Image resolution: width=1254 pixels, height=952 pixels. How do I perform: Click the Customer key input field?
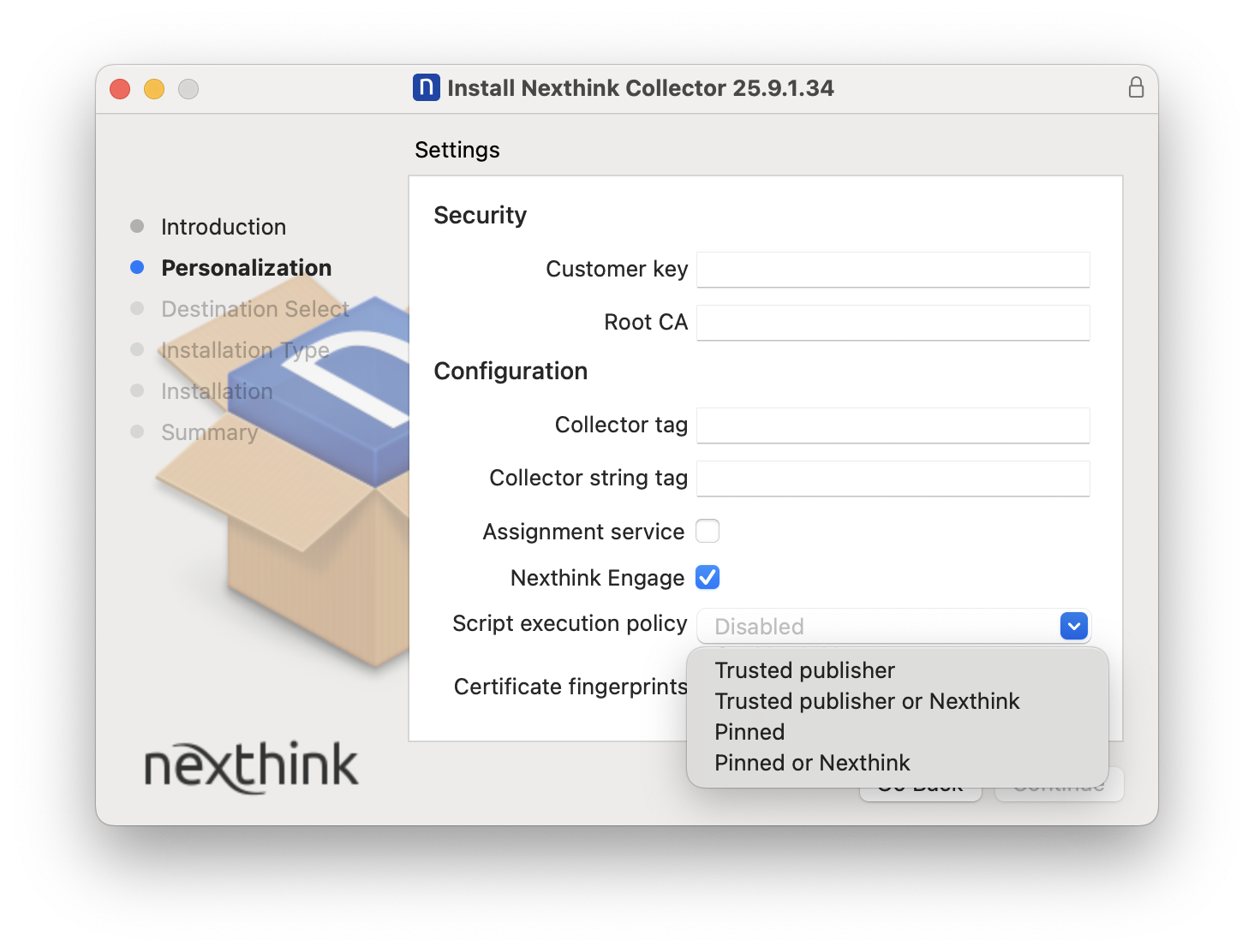(x=893, y=270)
